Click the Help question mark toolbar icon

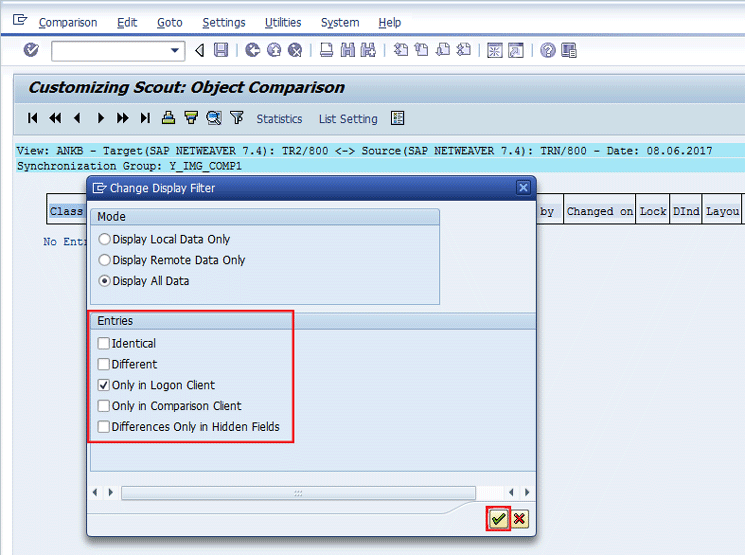[547, 50]
